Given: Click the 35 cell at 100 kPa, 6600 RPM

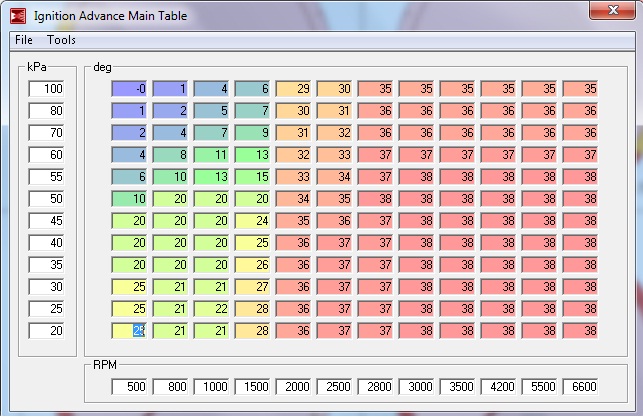Looking at the screenshot, I should [x=580, y=89].
